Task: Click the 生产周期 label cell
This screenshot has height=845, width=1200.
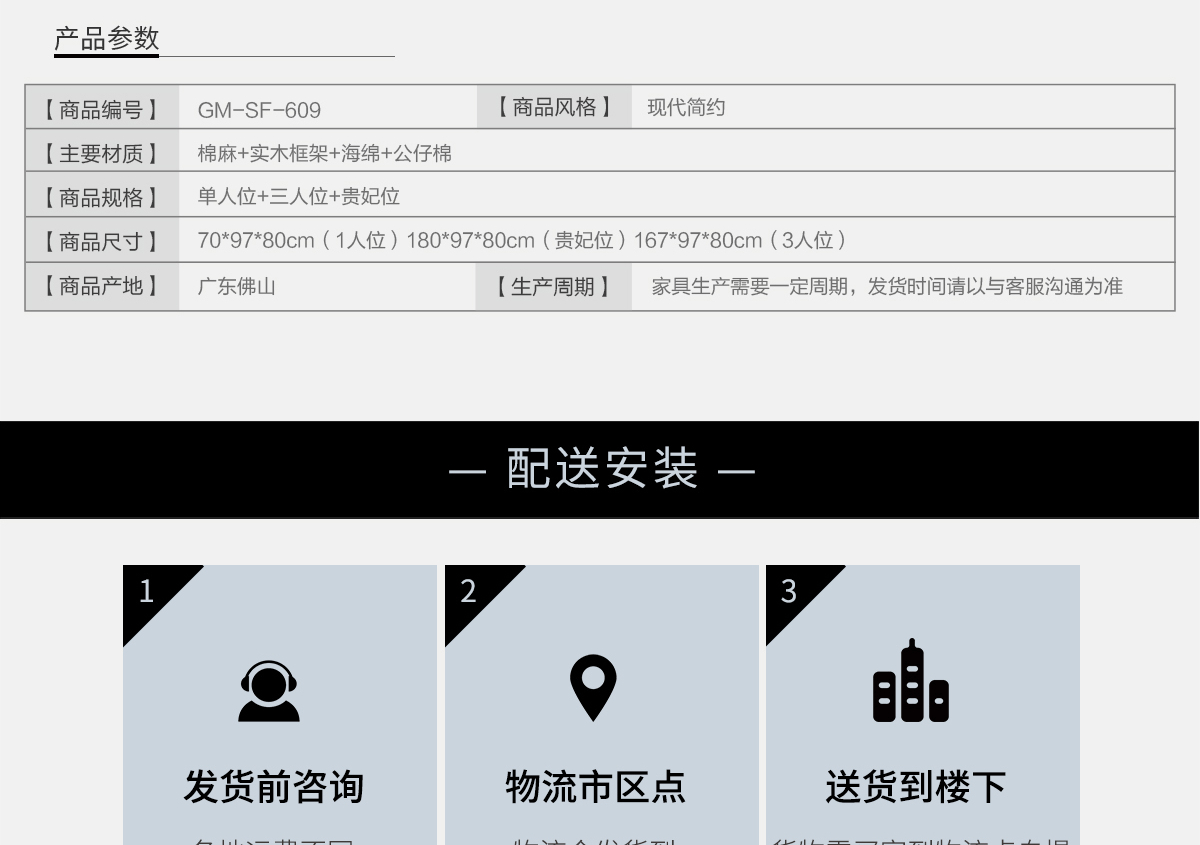Action: click(553, 287)
